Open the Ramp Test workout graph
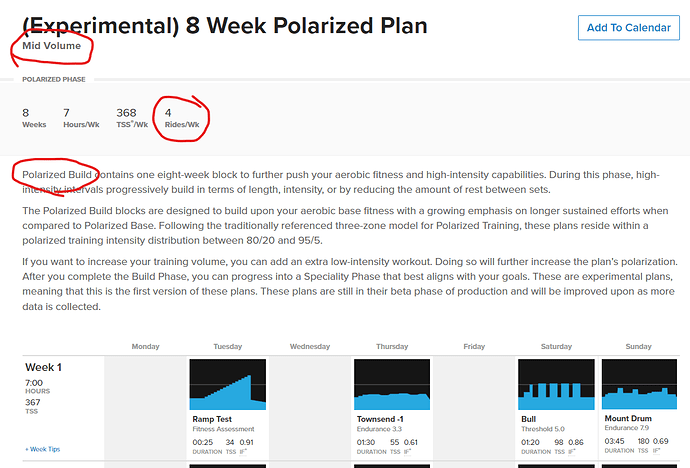 pos(228,384)
